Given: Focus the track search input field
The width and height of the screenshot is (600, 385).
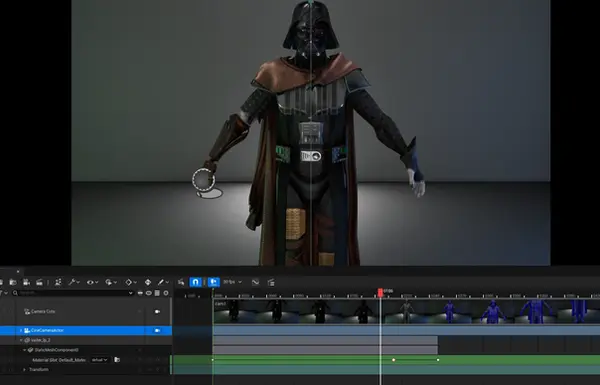Looking at the screenshot, I should point(73,293).
